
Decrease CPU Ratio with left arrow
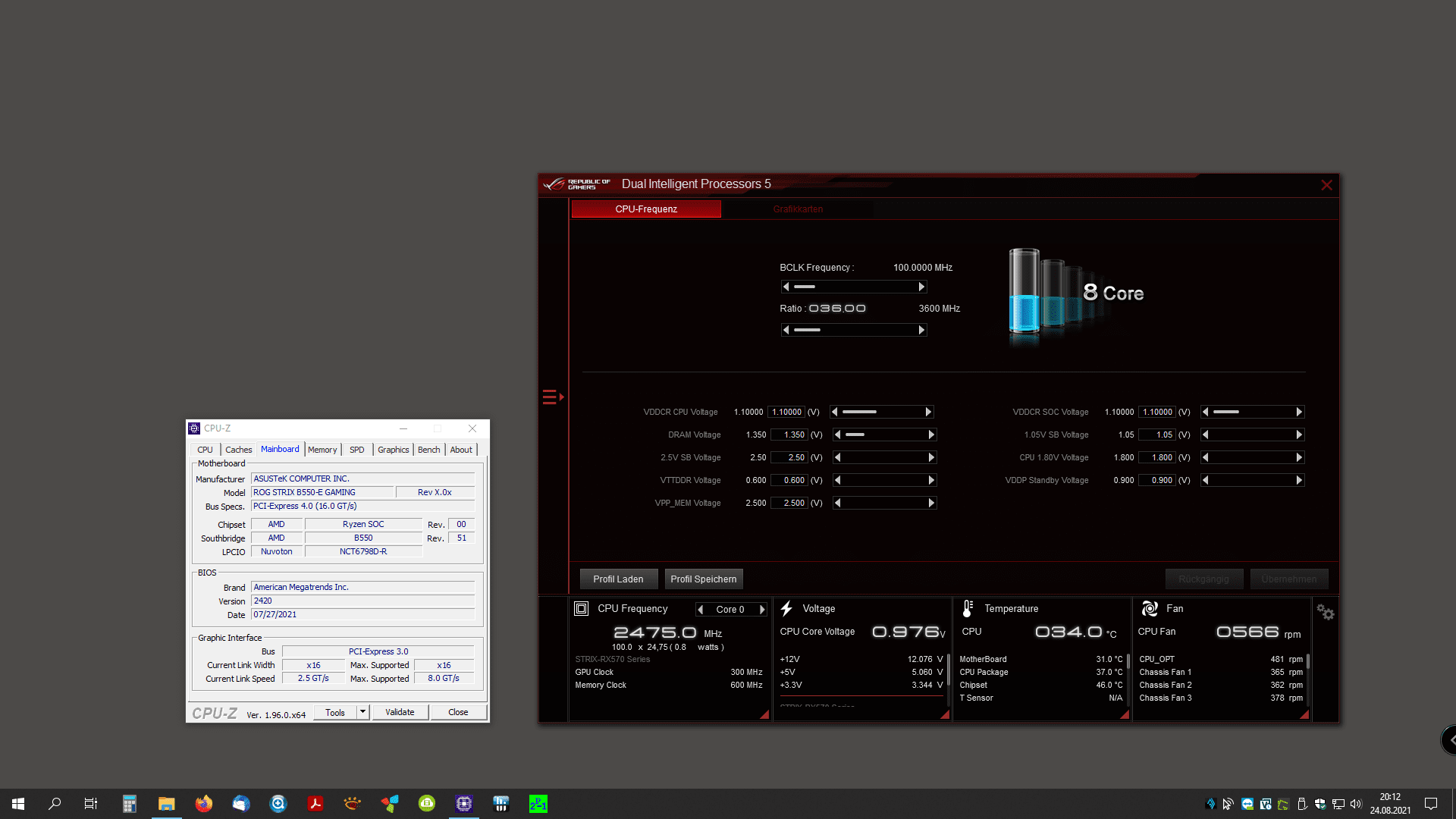pyautogui.click(x=786, y=330)
